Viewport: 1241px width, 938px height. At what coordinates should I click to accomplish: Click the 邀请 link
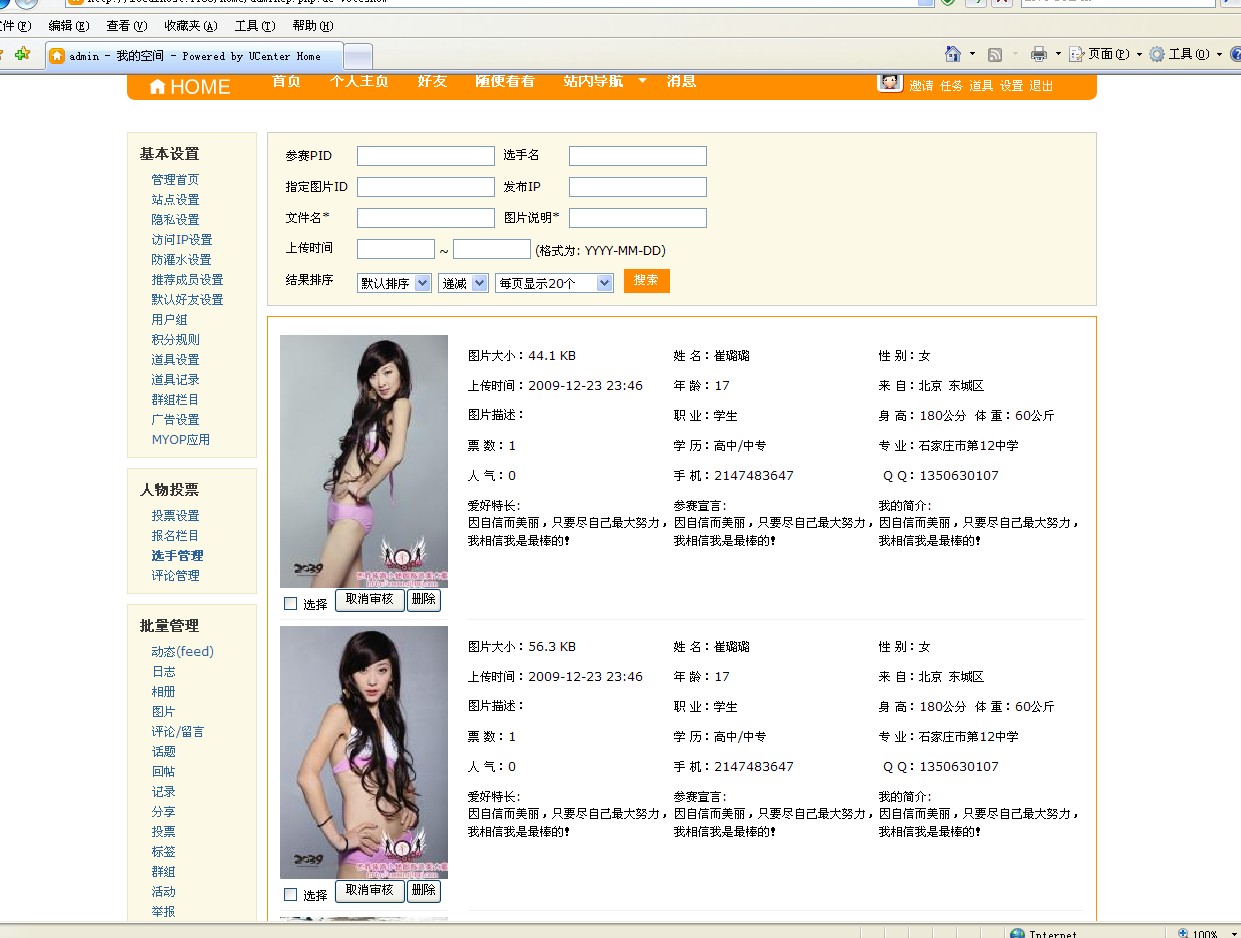[x=921, y=86]
